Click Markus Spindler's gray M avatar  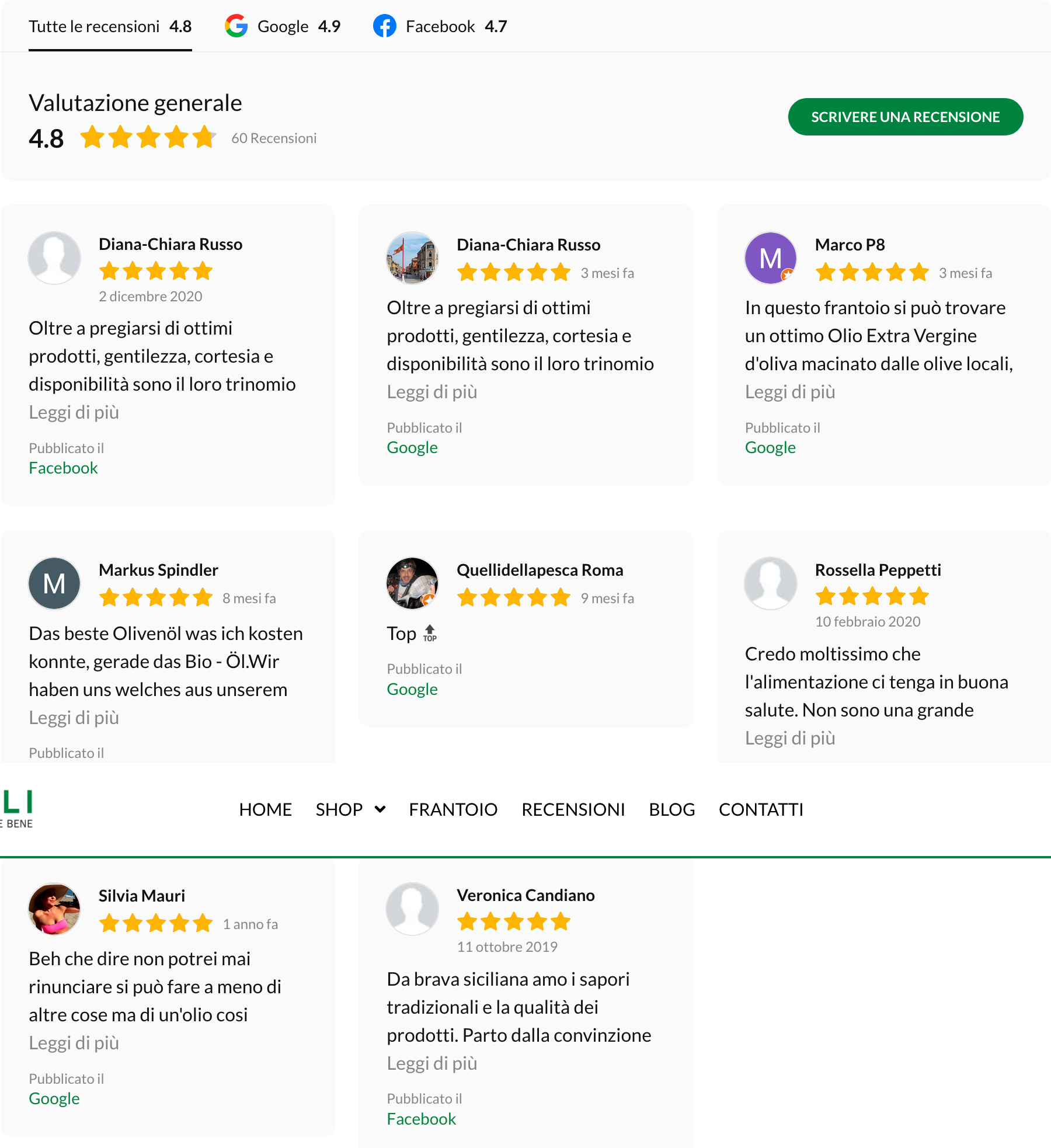click(54, 583)
